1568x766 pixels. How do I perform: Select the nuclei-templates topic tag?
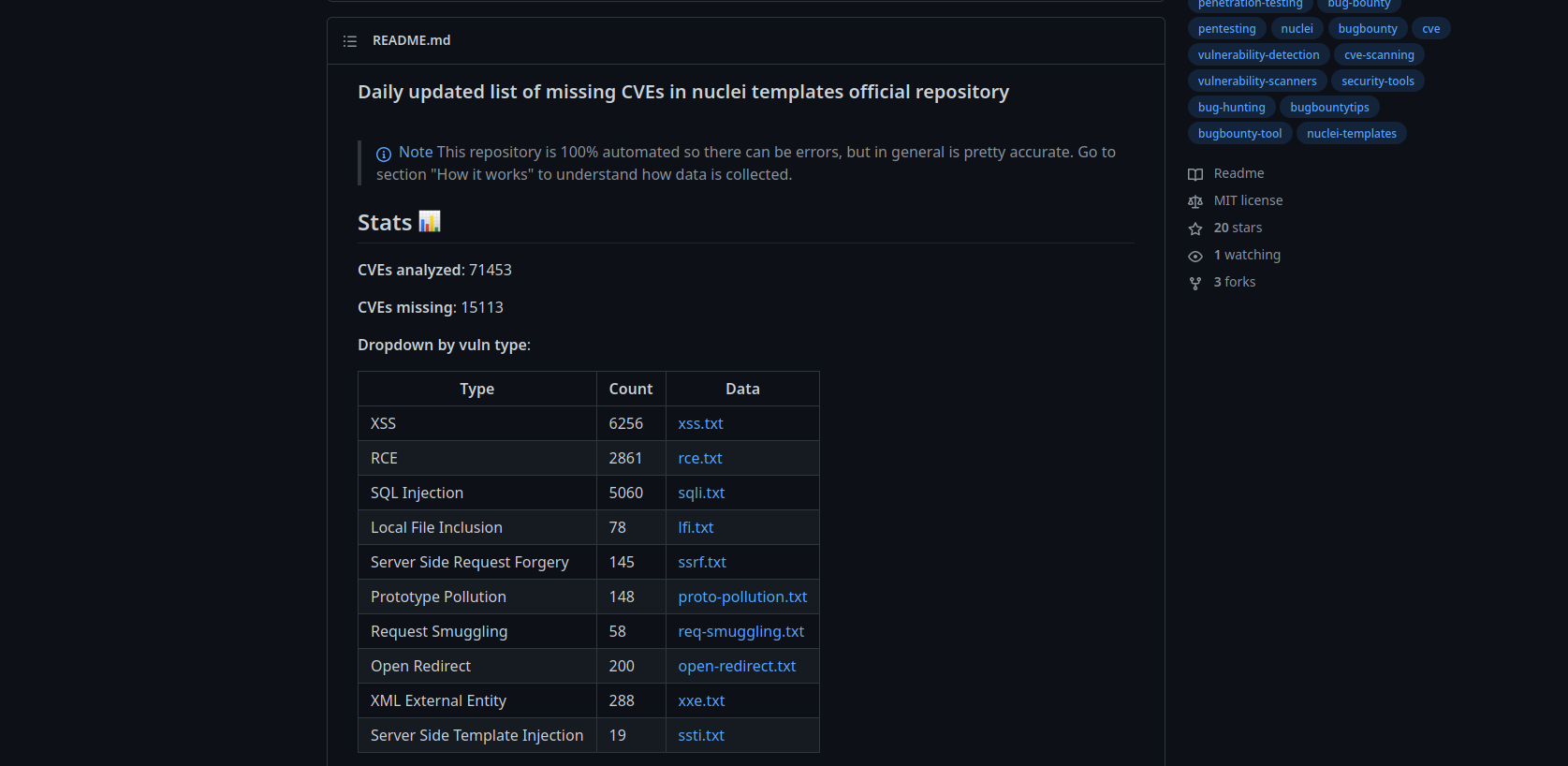(x=1351, y=134)
